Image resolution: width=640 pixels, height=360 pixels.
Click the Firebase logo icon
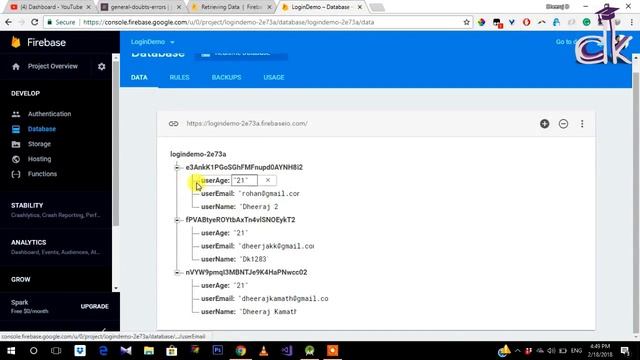[16, 42]
